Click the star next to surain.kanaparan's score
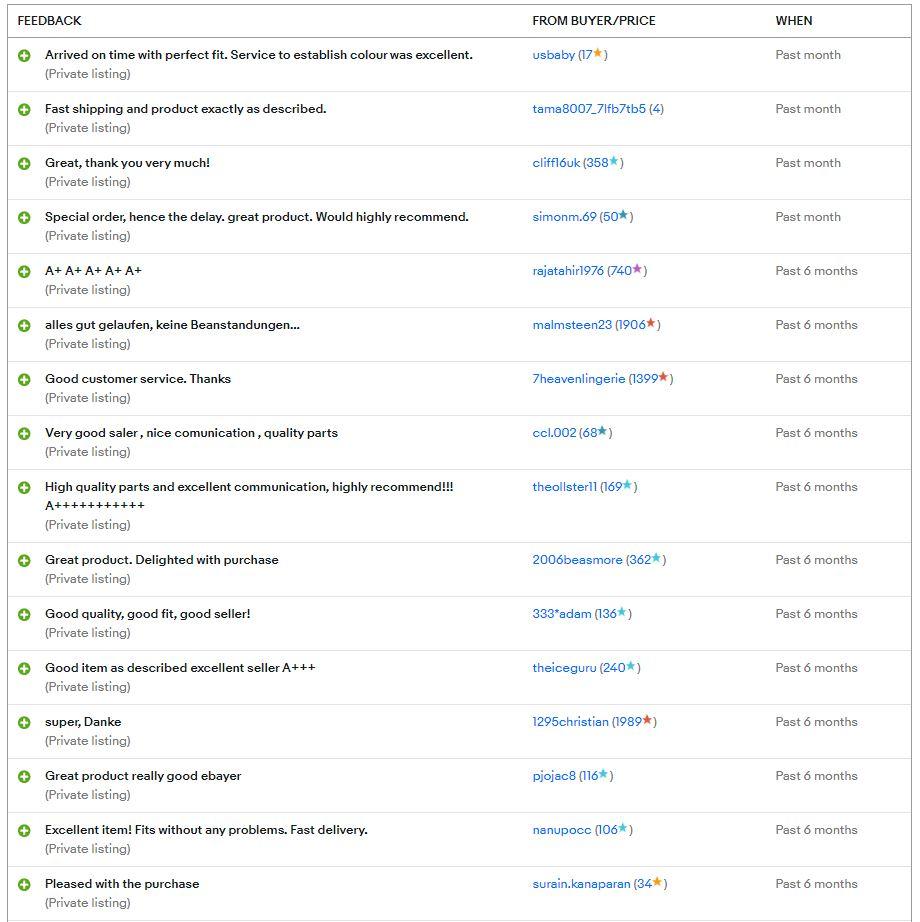920x922 pixels. click(657, 883)
